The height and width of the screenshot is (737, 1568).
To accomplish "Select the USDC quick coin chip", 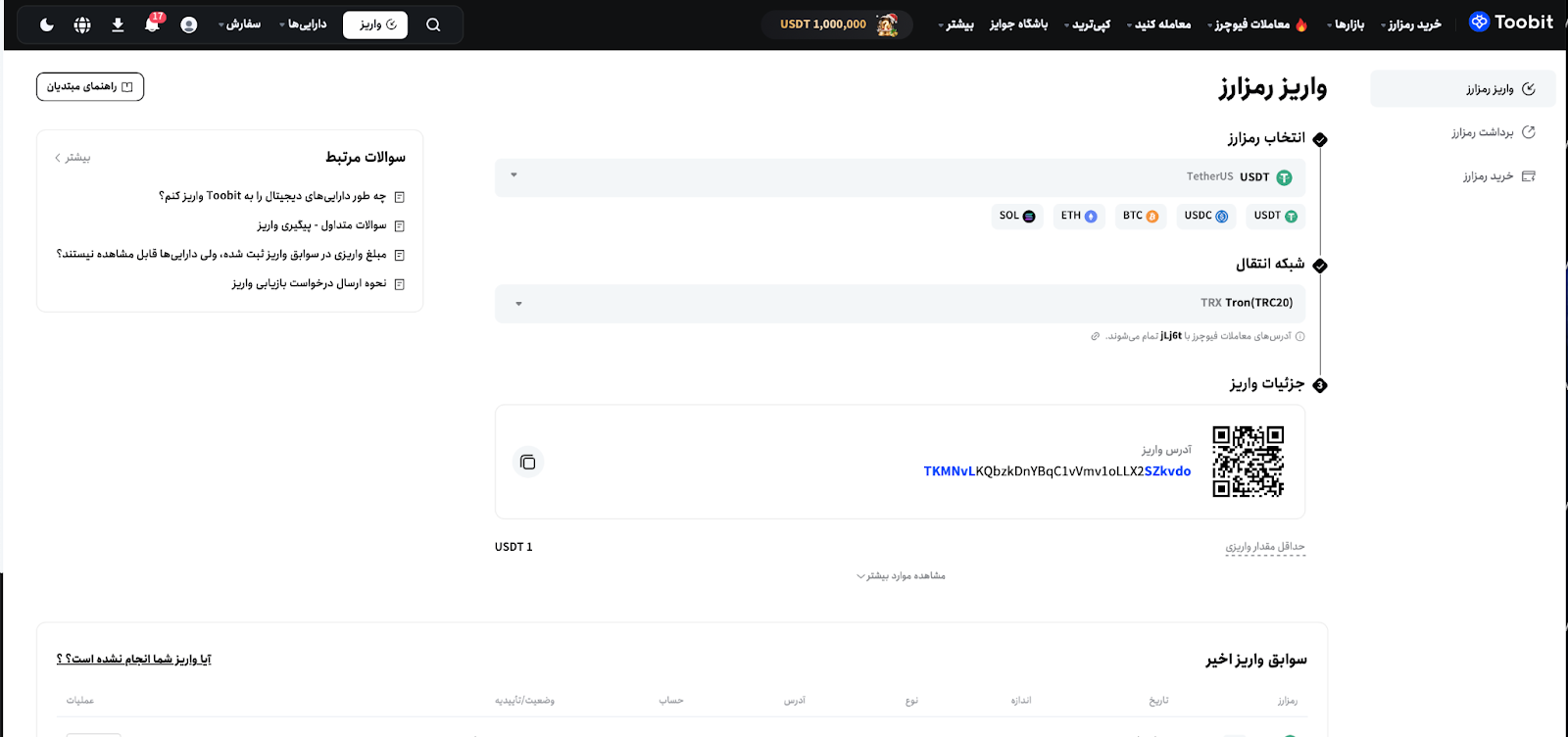I will click(1205, 216).
